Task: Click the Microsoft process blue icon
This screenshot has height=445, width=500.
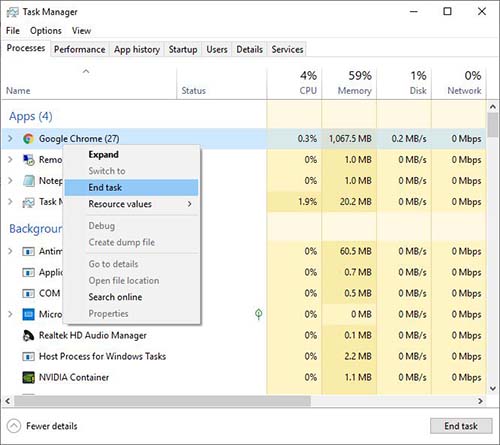Action: click(x=28, y=314)
